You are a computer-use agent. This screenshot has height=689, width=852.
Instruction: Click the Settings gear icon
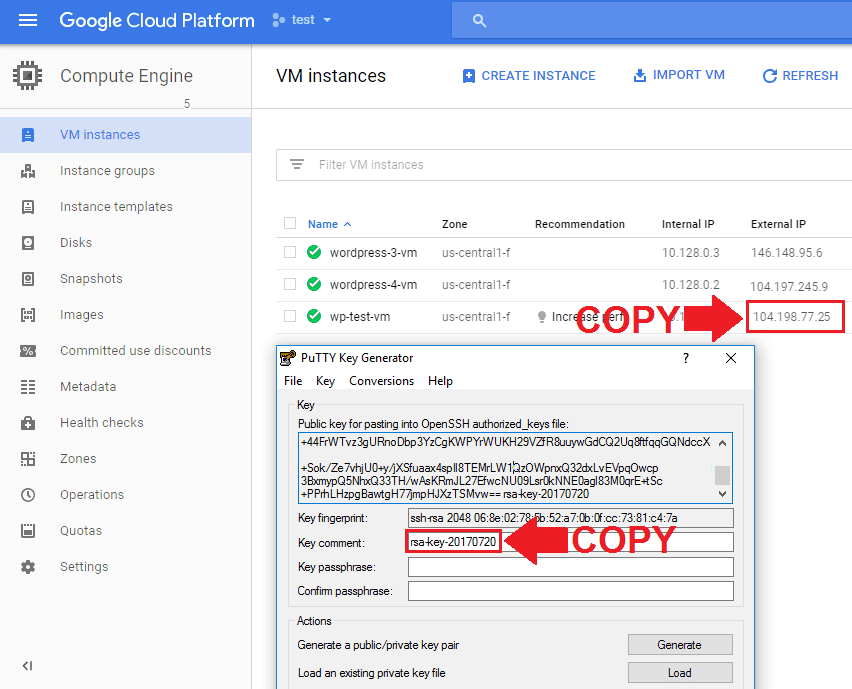(28, 567)
